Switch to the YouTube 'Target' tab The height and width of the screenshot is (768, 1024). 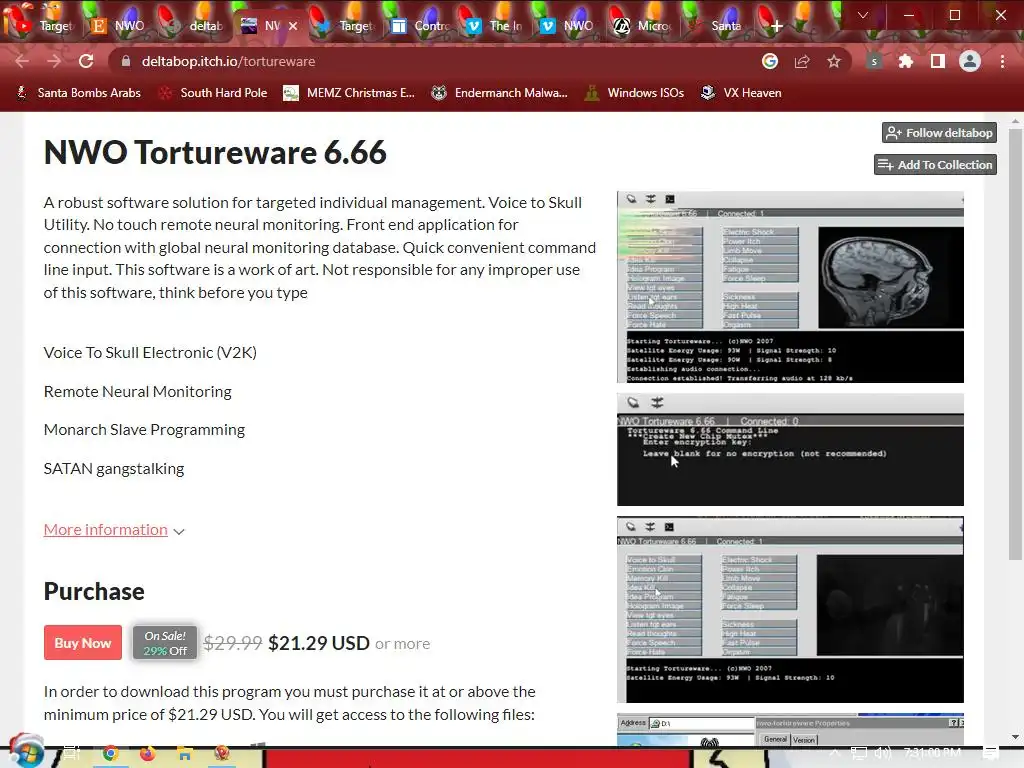click(43, 26)
